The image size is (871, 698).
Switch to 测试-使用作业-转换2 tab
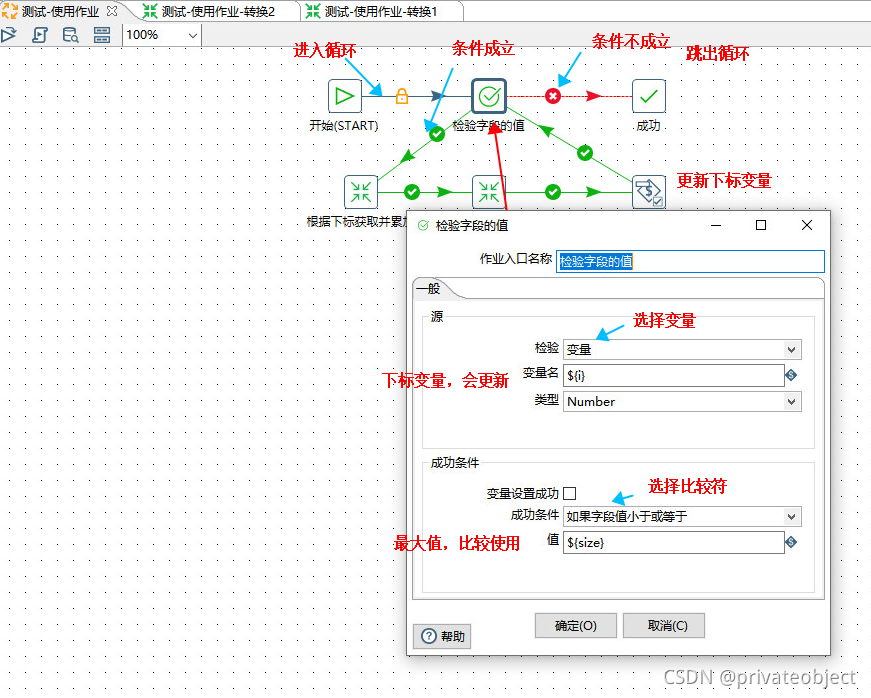coord(218,11)
